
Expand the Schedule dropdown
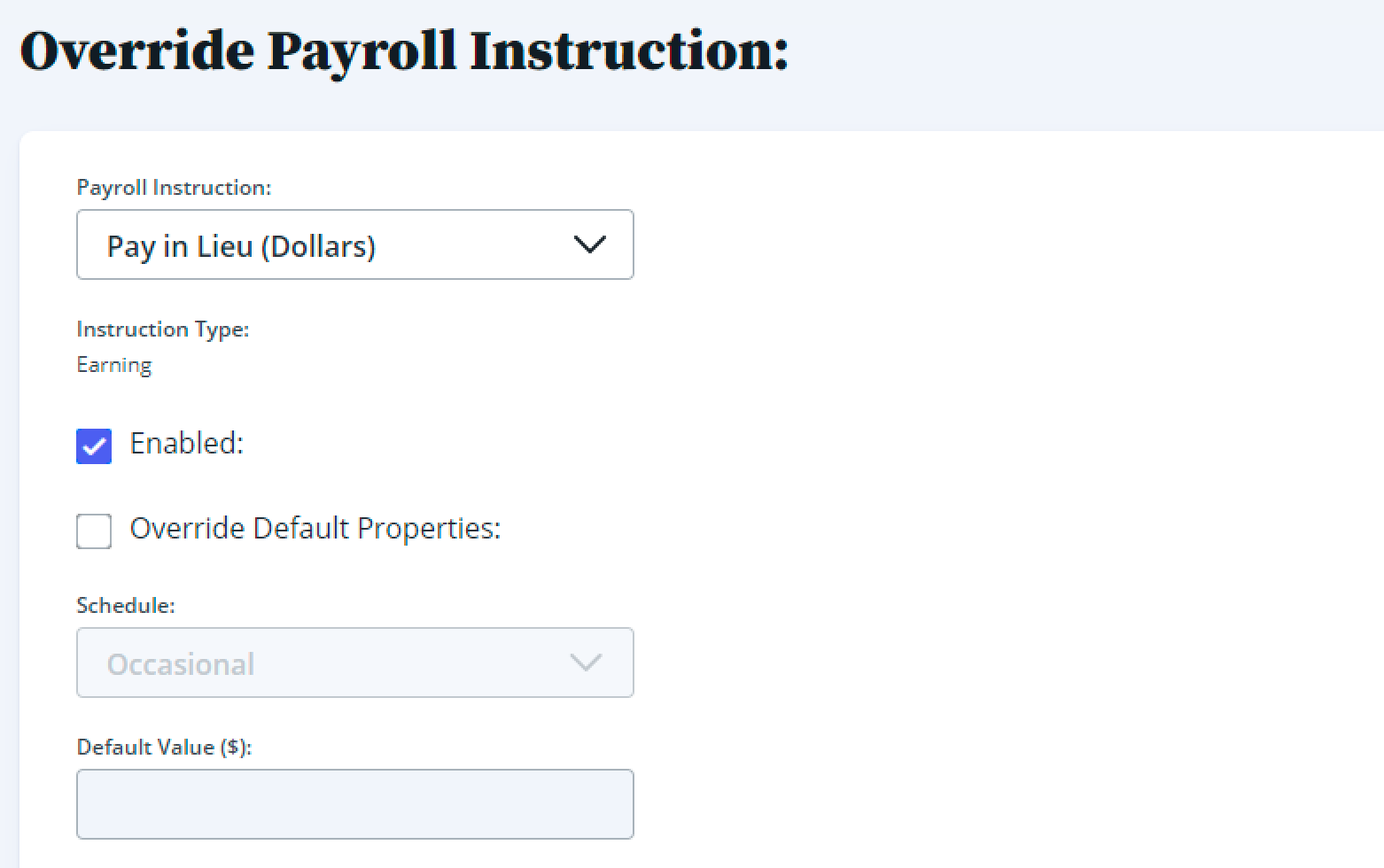[354, 663]
